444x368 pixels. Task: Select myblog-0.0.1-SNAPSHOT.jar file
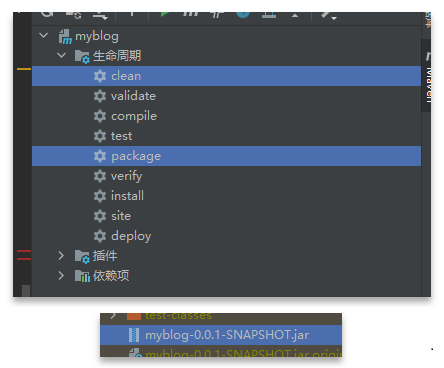point(221,335)
